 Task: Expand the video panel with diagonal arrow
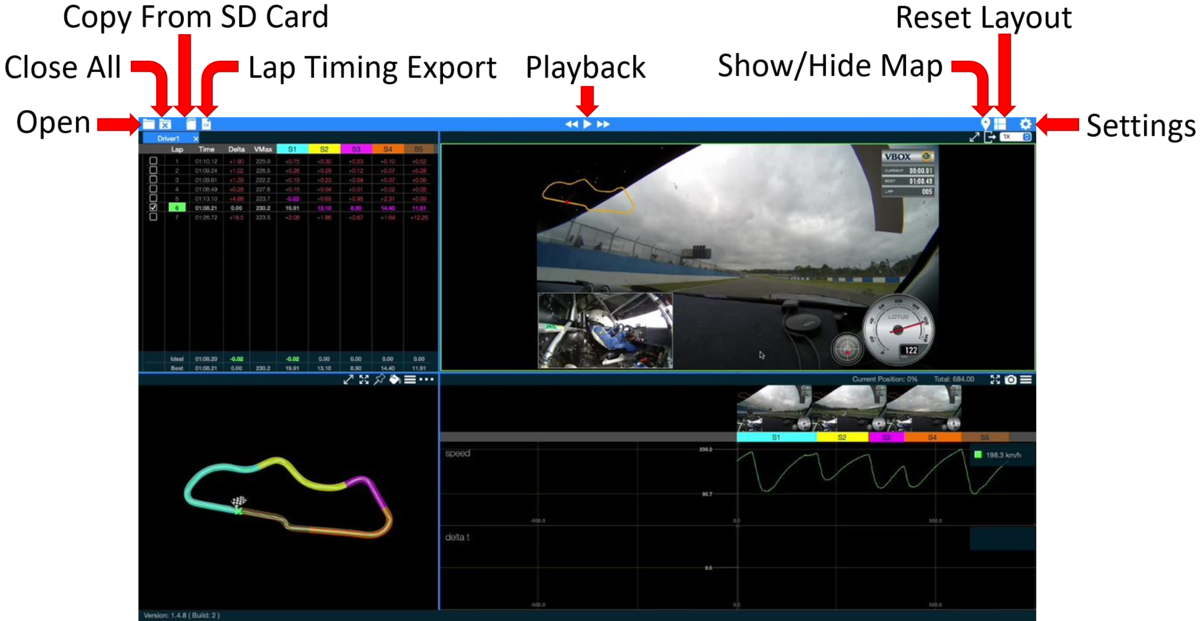(974, 137)
